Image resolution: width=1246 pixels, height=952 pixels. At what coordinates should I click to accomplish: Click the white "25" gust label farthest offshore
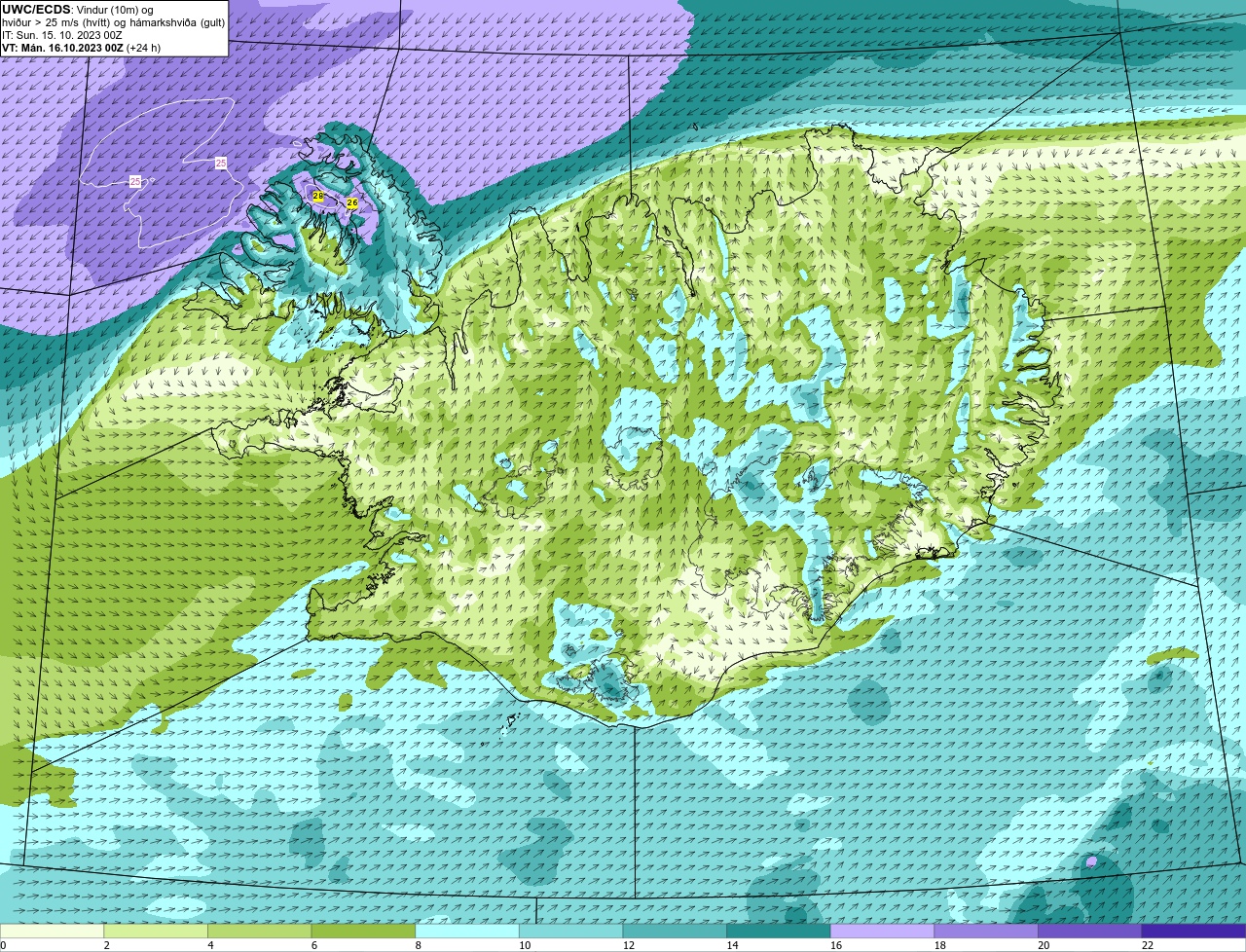point(135,181)
